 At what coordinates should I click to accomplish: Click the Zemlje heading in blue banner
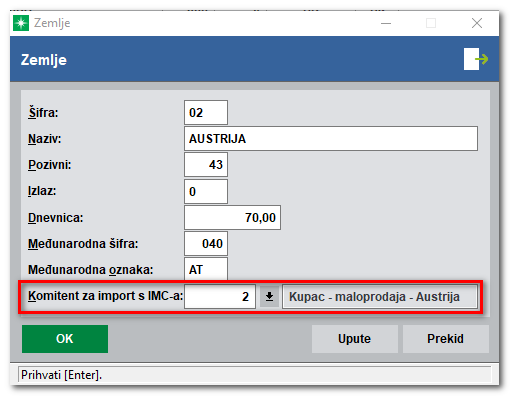click(x=44, y=60)
